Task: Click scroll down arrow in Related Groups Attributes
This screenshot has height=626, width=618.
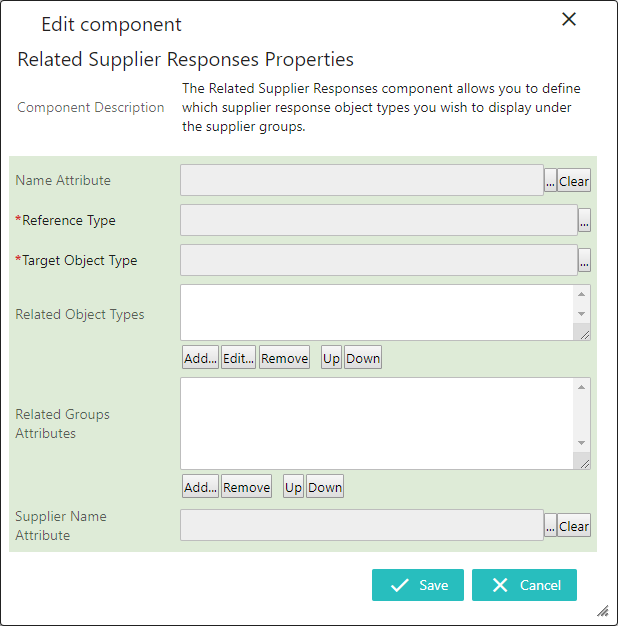Action: point(581,443)
